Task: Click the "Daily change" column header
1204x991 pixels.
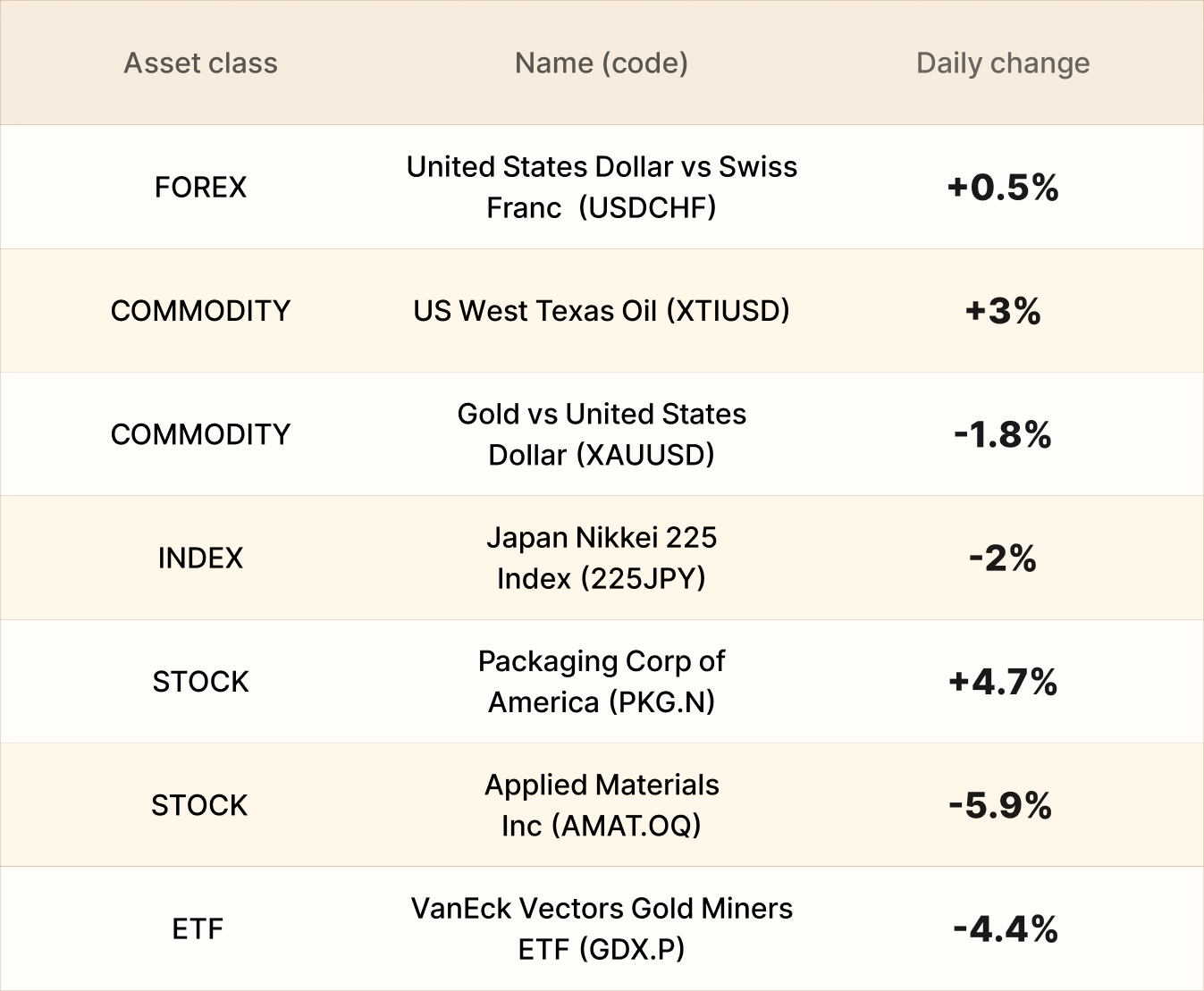Action: point(1003,63)
